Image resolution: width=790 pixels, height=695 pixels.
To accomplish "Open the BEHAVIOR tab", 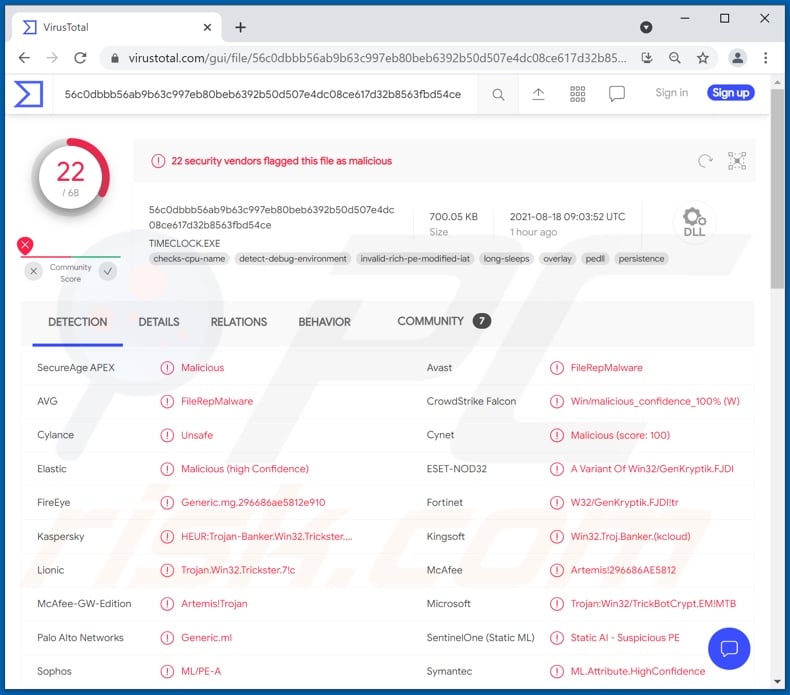I will click(x=324, y=322).
